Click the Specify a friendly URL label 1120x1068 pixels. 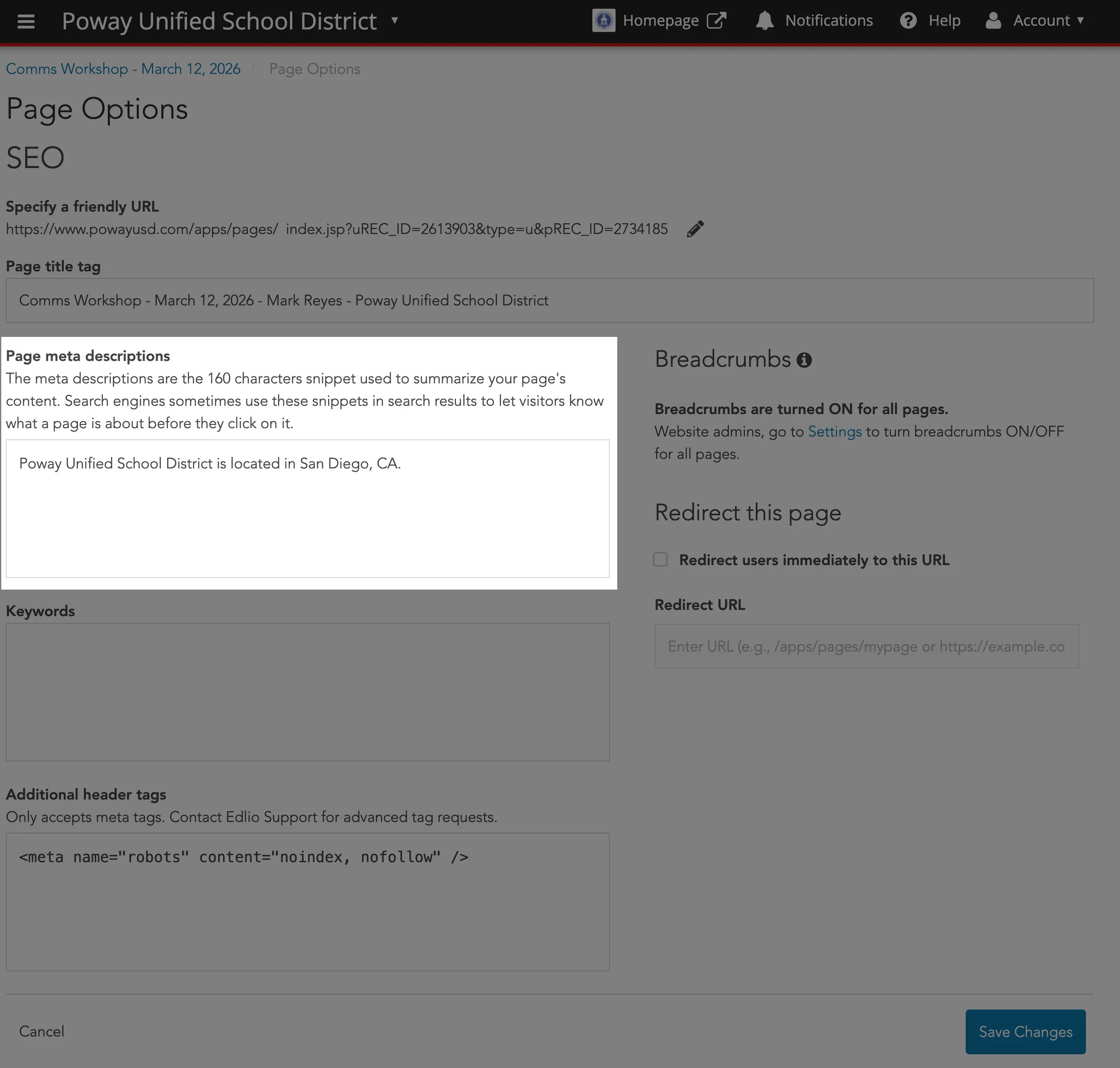point(82,206)
